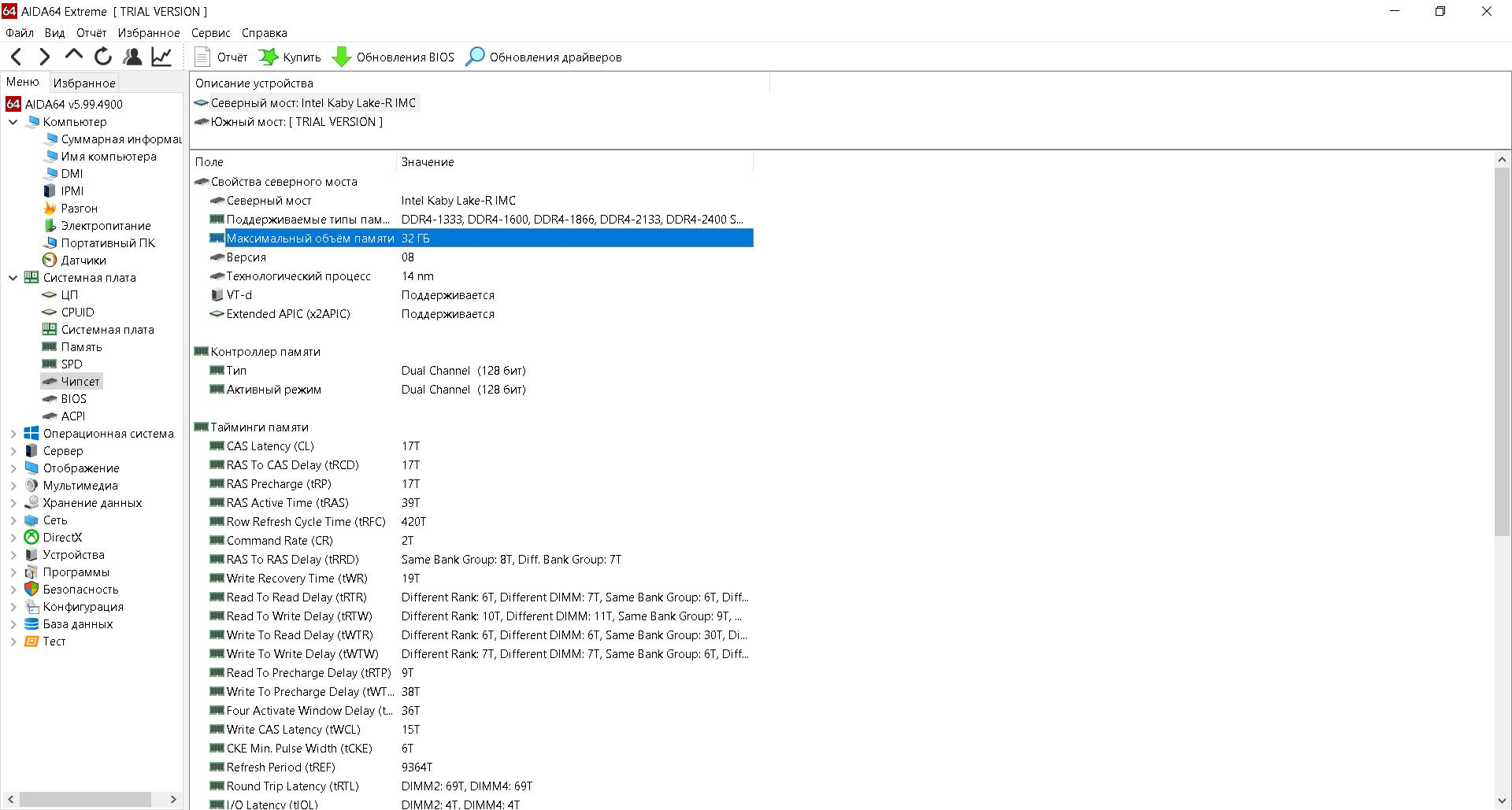Image resolution: width=1512 pixels, height=810 pixels.
Task: Switch to the Избранное tab
Action: (x=84, y=83)
